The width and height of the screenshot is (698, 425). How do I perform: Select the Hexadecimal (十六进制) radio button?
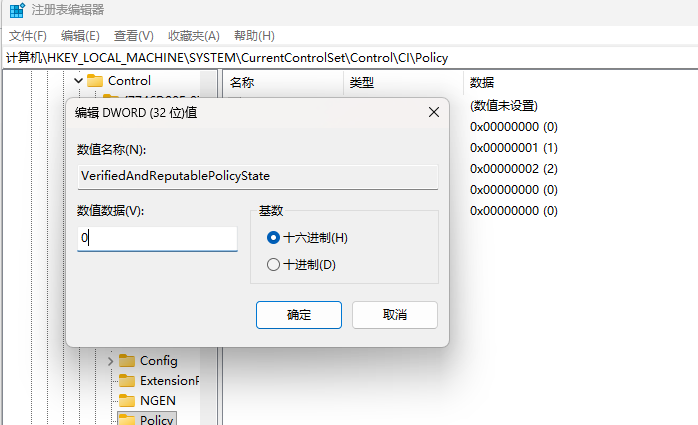tap(273, 238)
